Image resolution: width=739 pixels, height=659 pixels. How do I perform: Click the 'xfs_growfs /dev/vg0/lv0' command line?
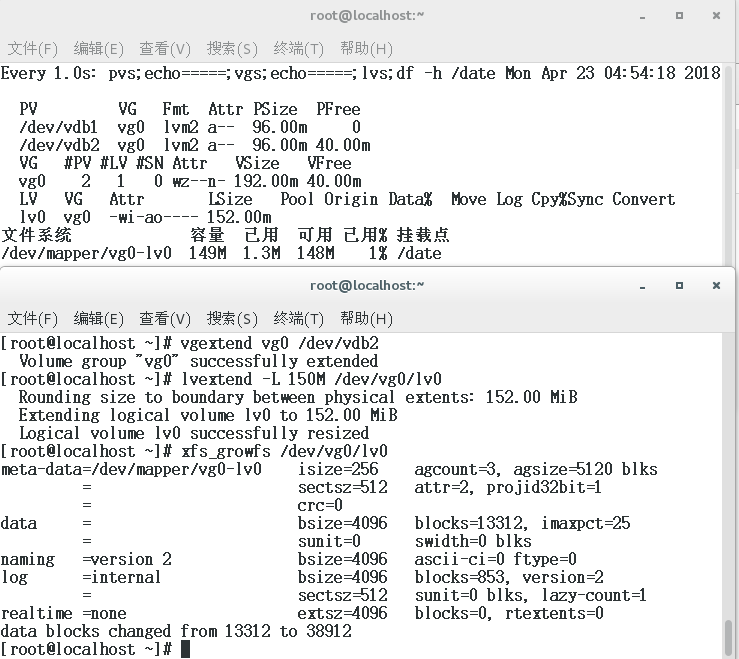tap(284, 452)
